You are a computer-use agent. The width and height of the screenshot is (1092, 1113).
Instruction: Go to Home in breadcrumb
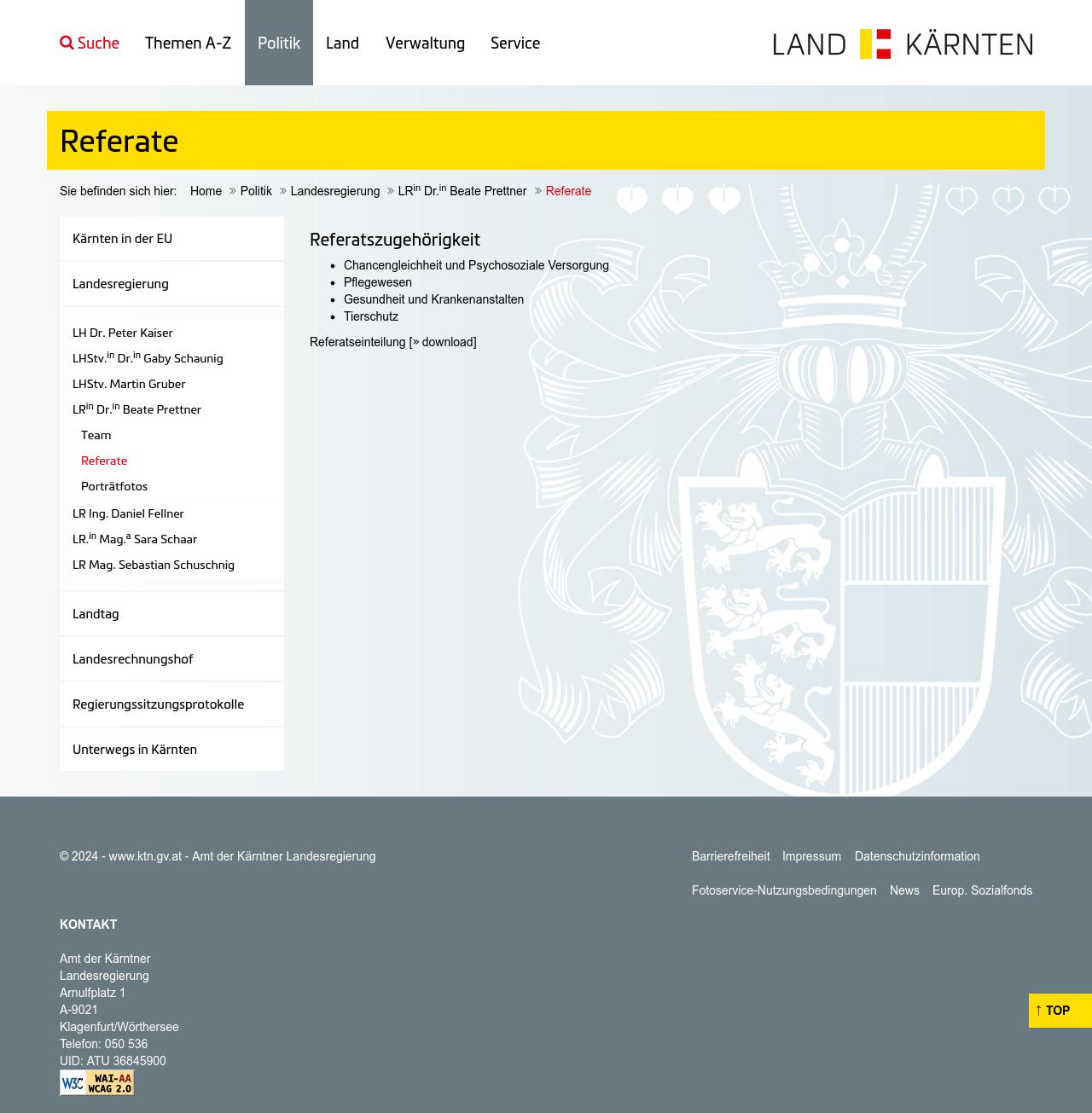pos(206,191)
